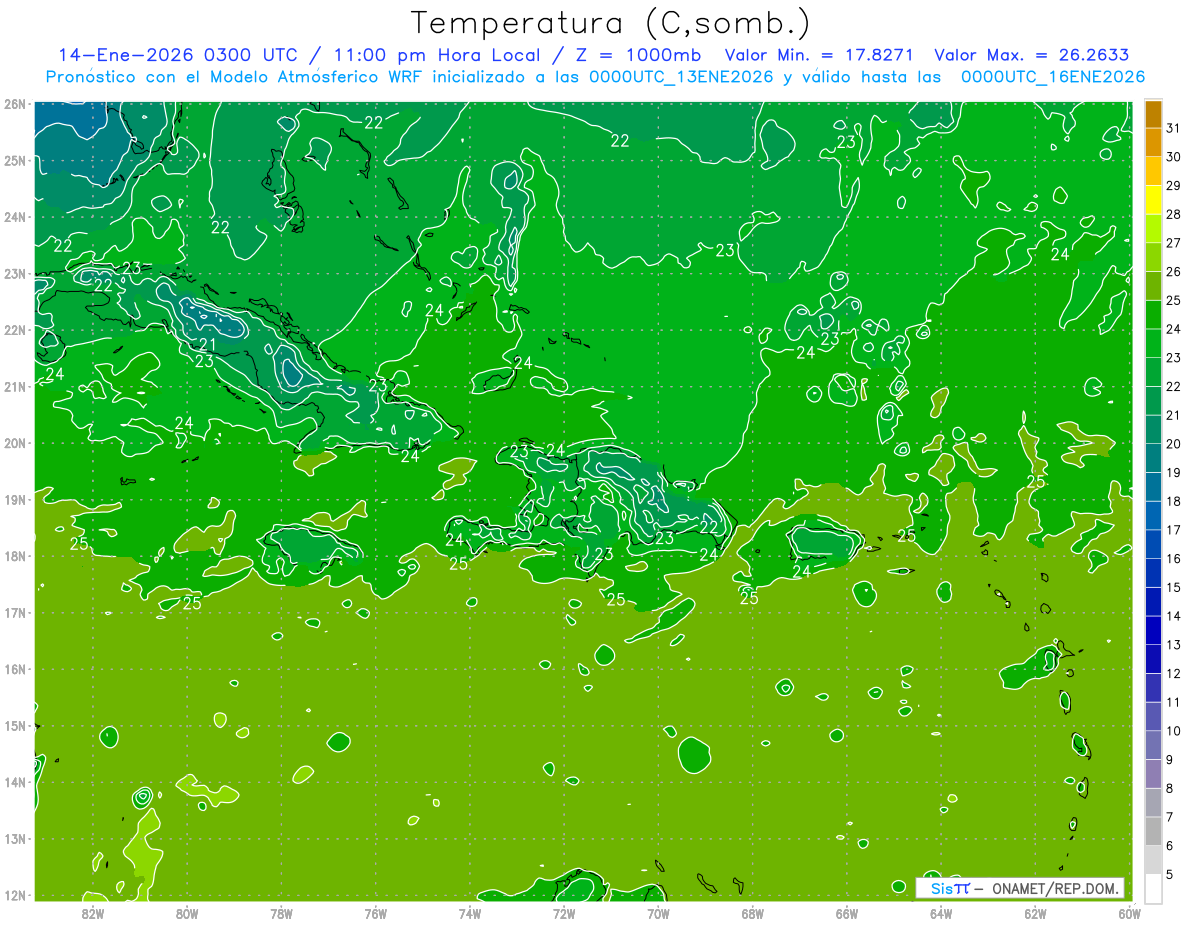Screen dimensions: 1200x927
Task: Click the gray color bar segment between 6 and 7
Action: coord(1154,831)
